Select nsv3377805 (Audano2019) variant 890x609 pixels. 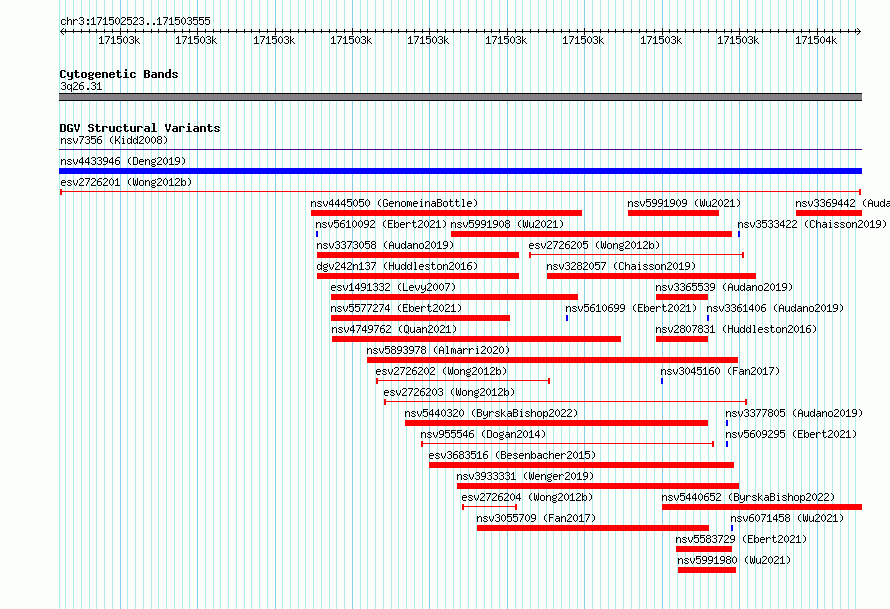pyautogui.click(x=794, y=413)
